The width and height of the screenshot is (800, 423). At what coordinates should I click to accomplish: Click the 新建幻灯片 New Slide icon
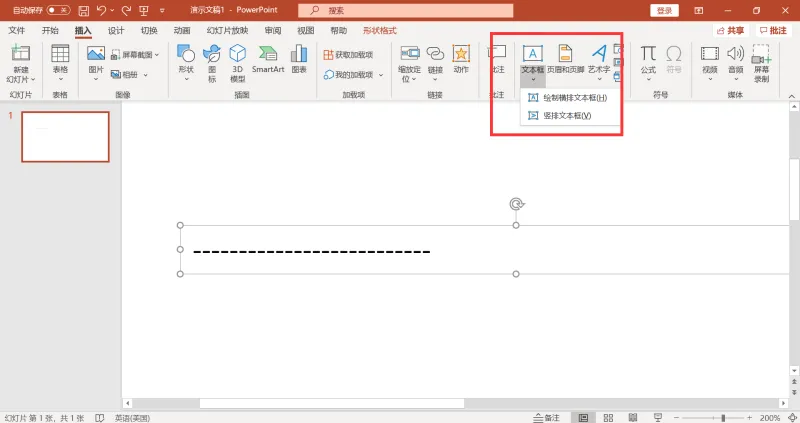pos(21,53)
